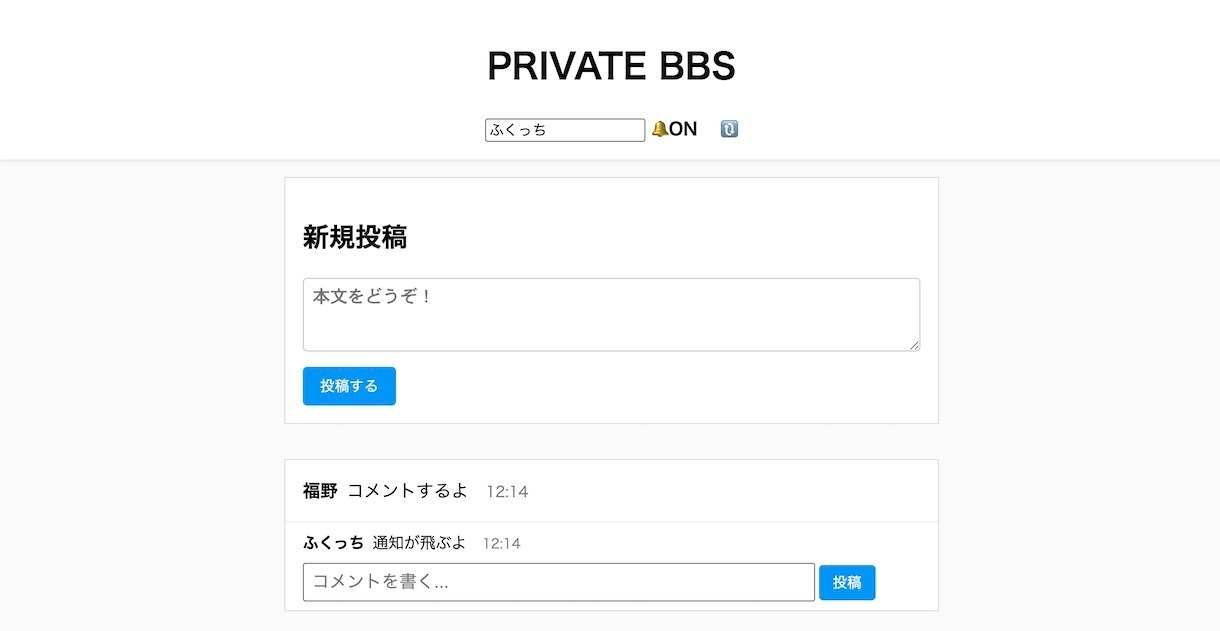Click blank header area left of PRIVATE BBS
This screenshot has height=631, width=1220.
tap(240, 66)
